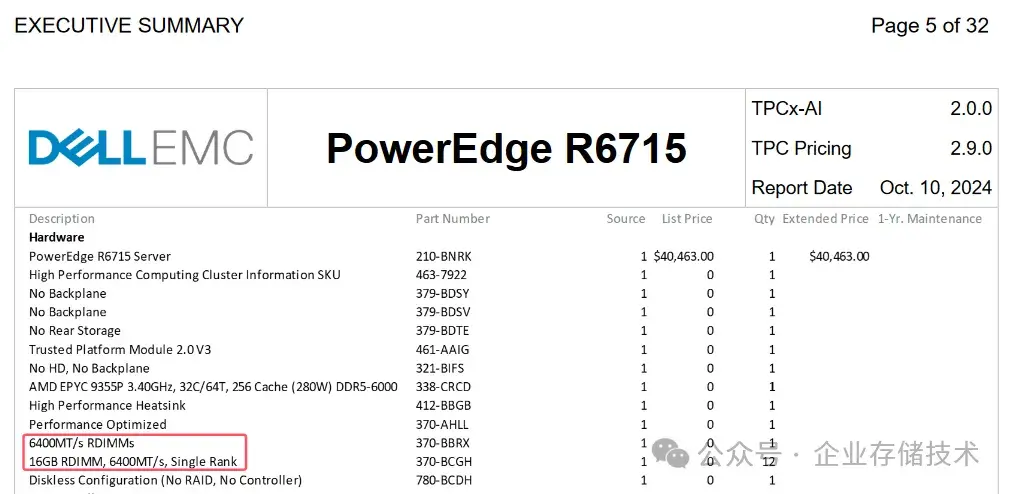Click the Part Number column header
This screenshot has height=494, width=1011.
coord(453,219)
